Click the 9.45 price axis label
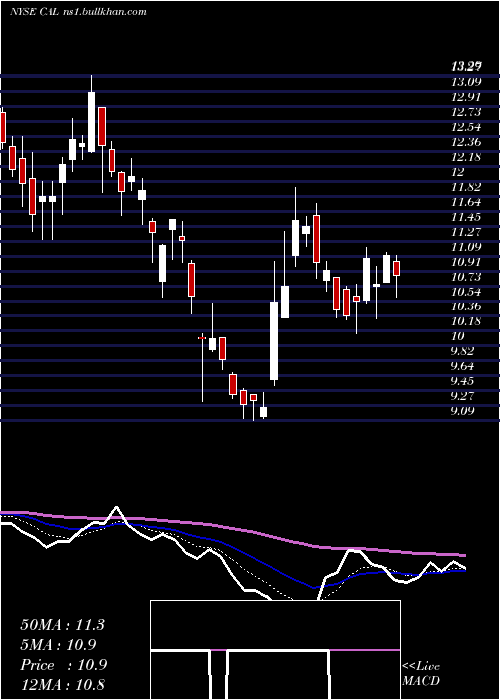Viewport: 500px width, 700px height. click(x=462, y=381)
